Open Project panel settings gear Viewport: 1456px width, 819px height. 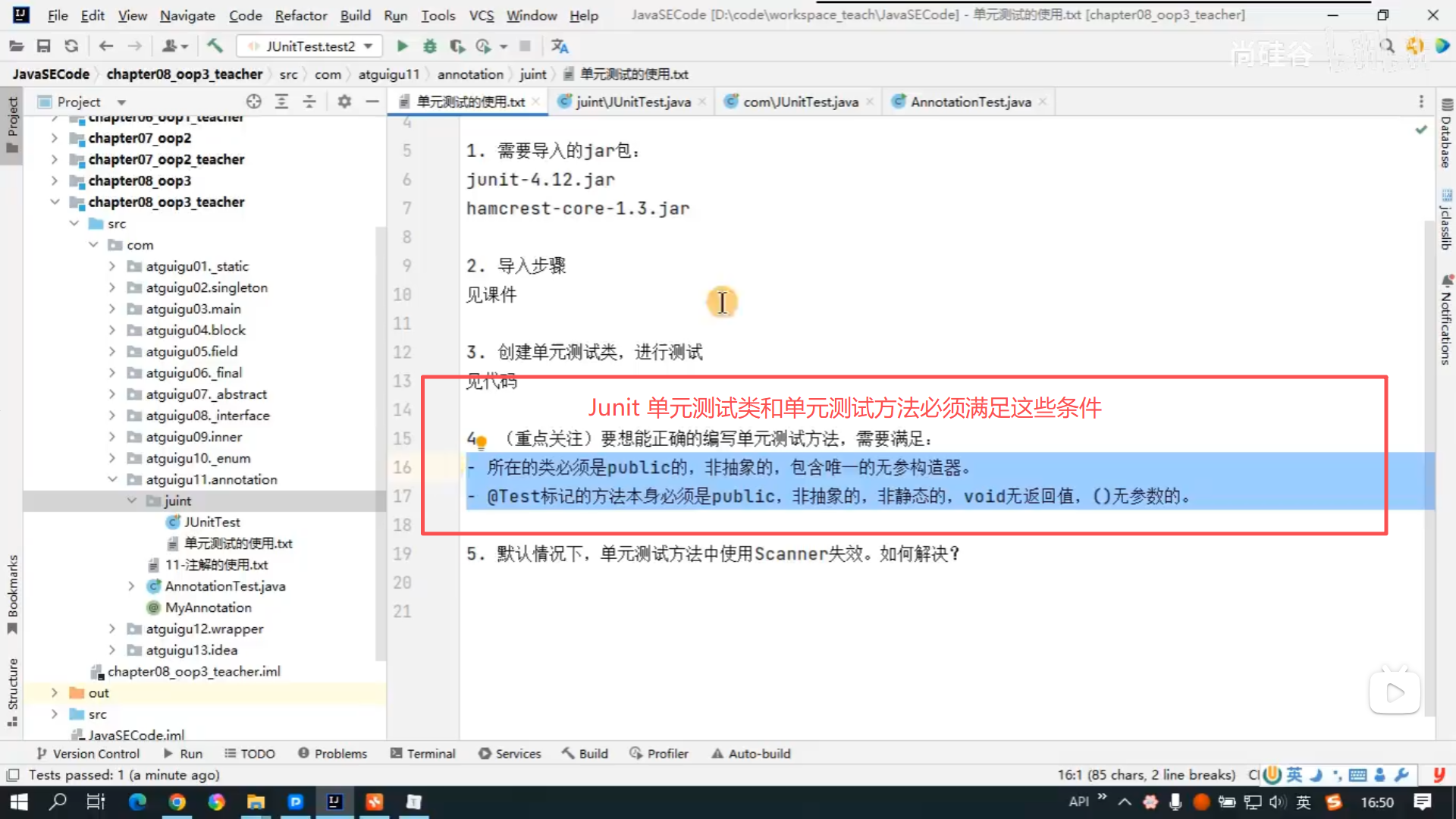[344, 102]
